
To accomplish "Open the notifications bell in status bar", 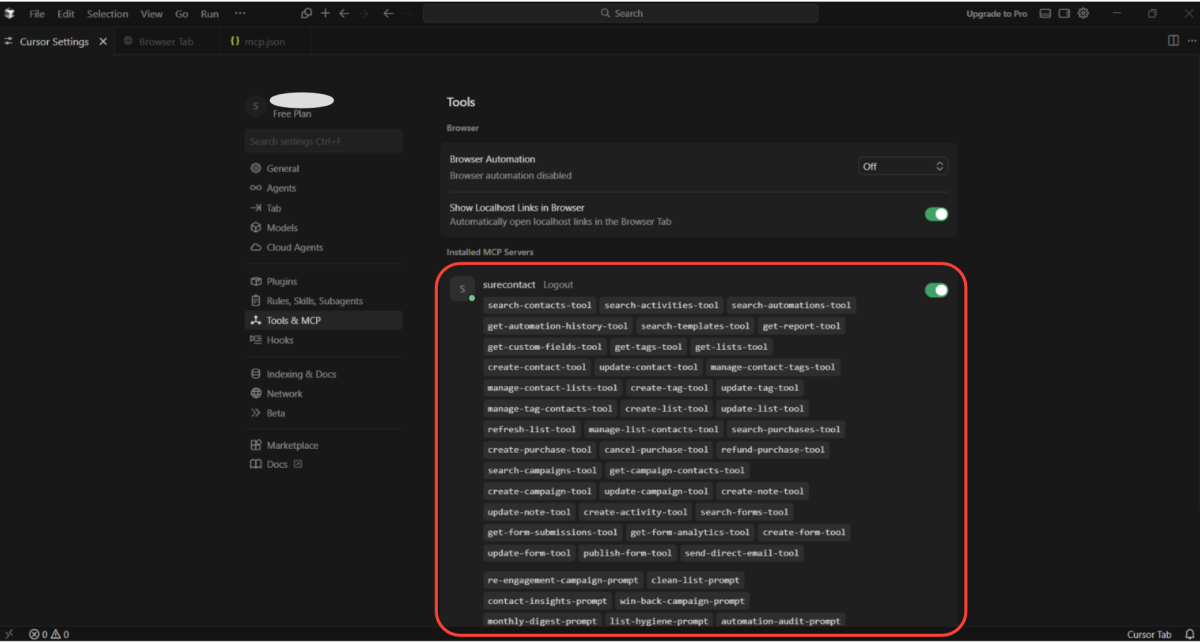I will (x=1189, y=634).
